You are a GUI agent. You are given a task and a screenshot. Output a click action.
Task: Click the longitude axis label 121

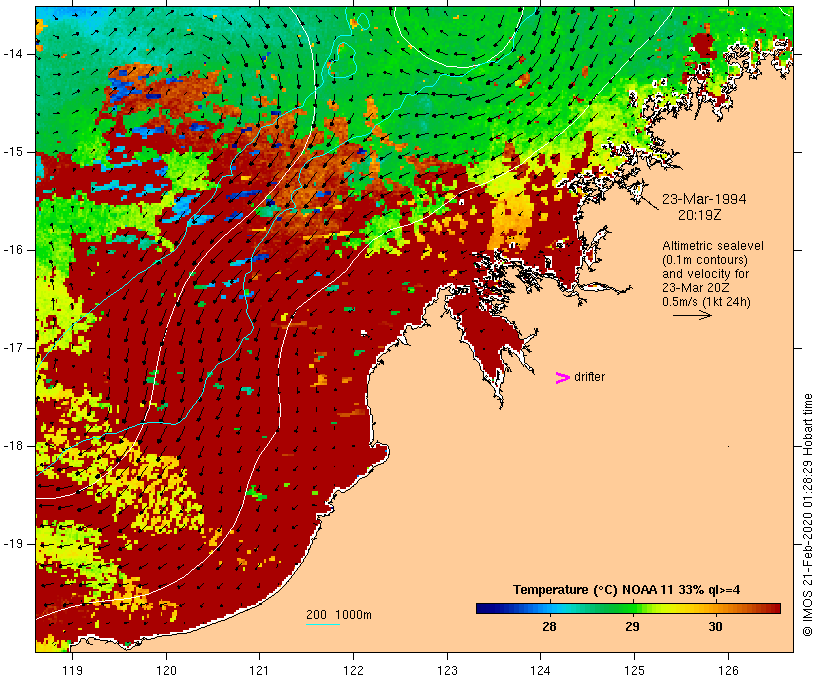click(259, 670)
